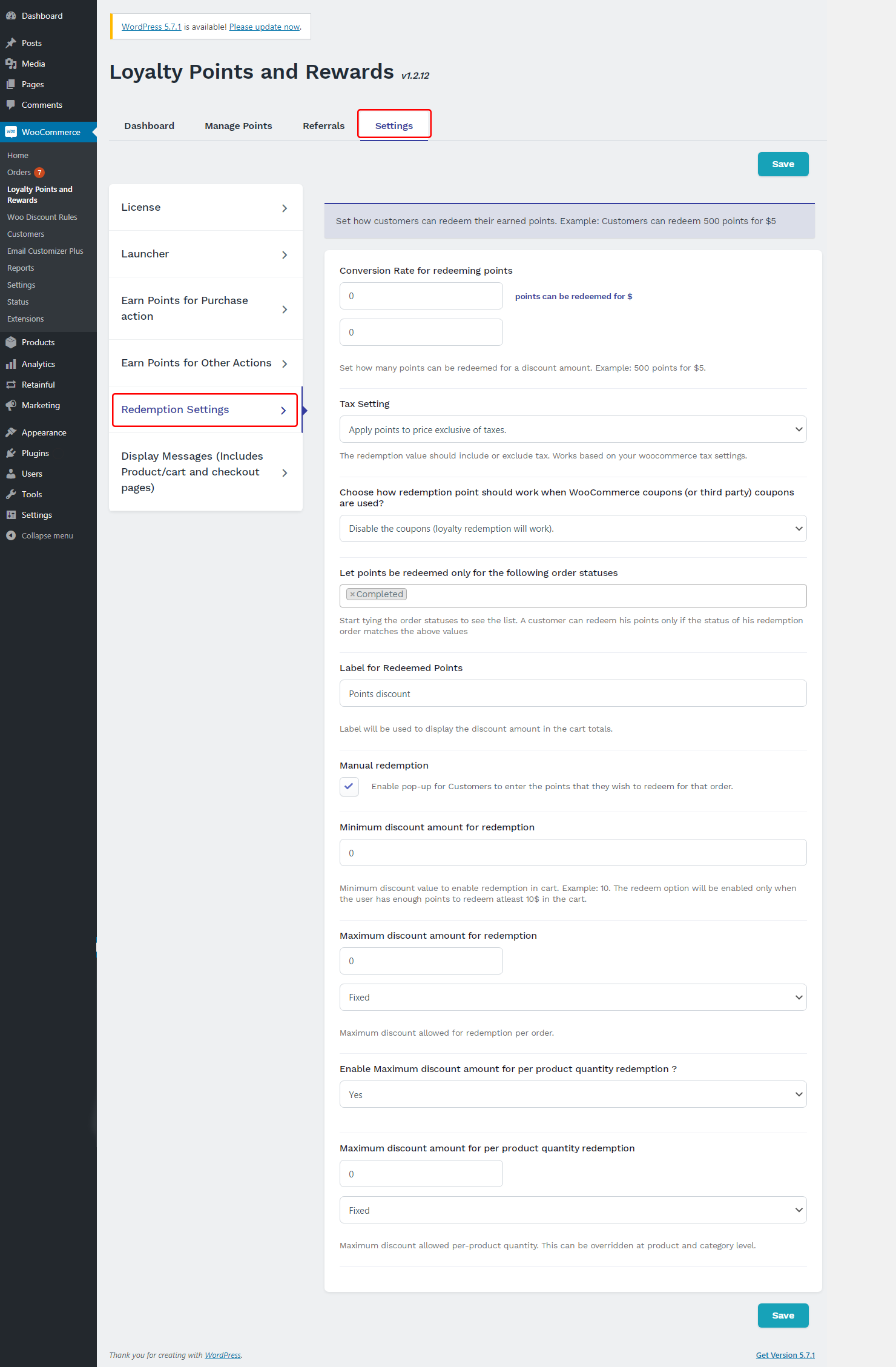The height and width of the screenshot is (1367, 896).
Task: Click the Collapse menu arrow icon
Action: coord(11,535)
